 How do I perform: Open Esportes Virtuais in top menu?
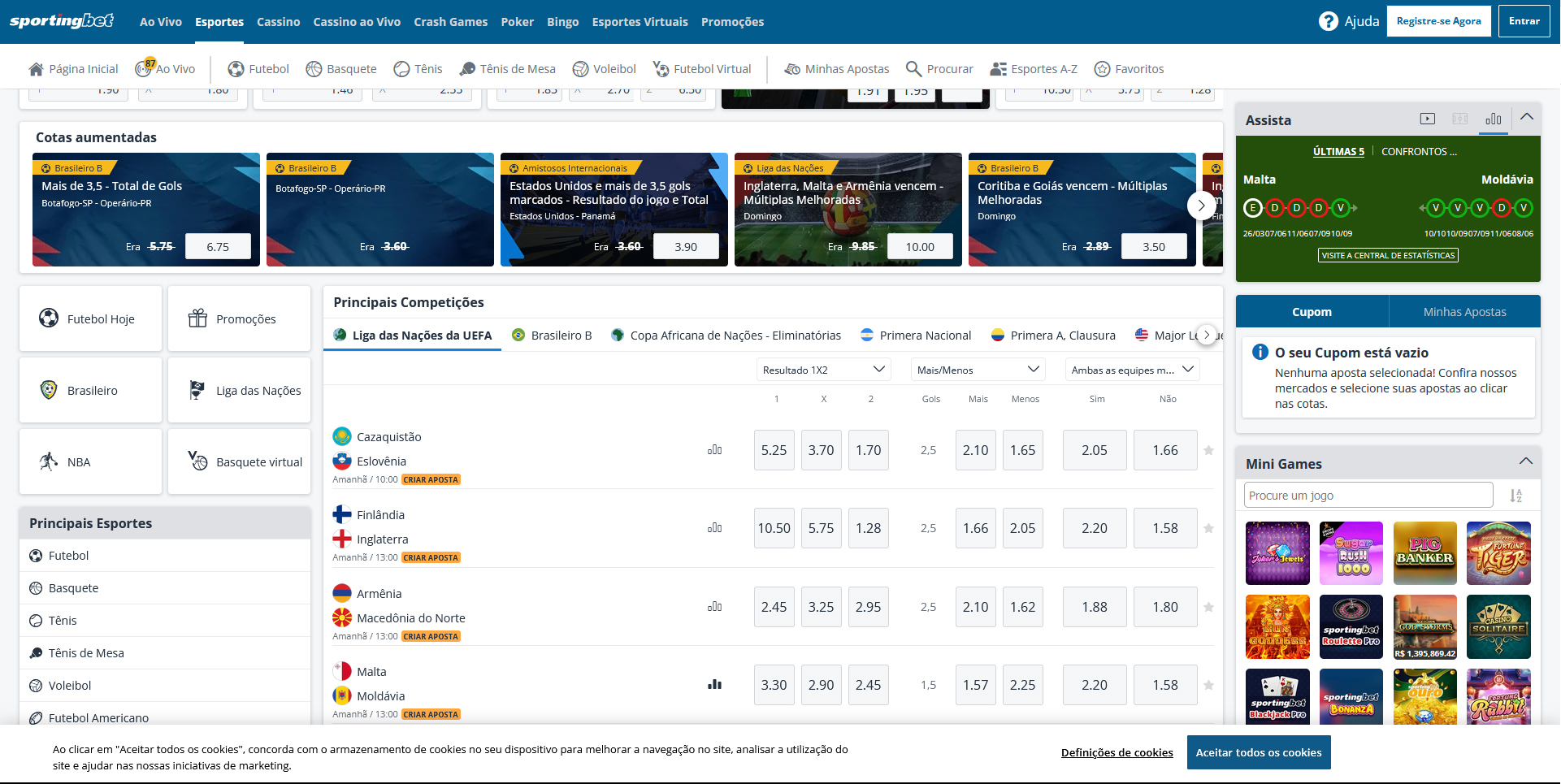640,22
